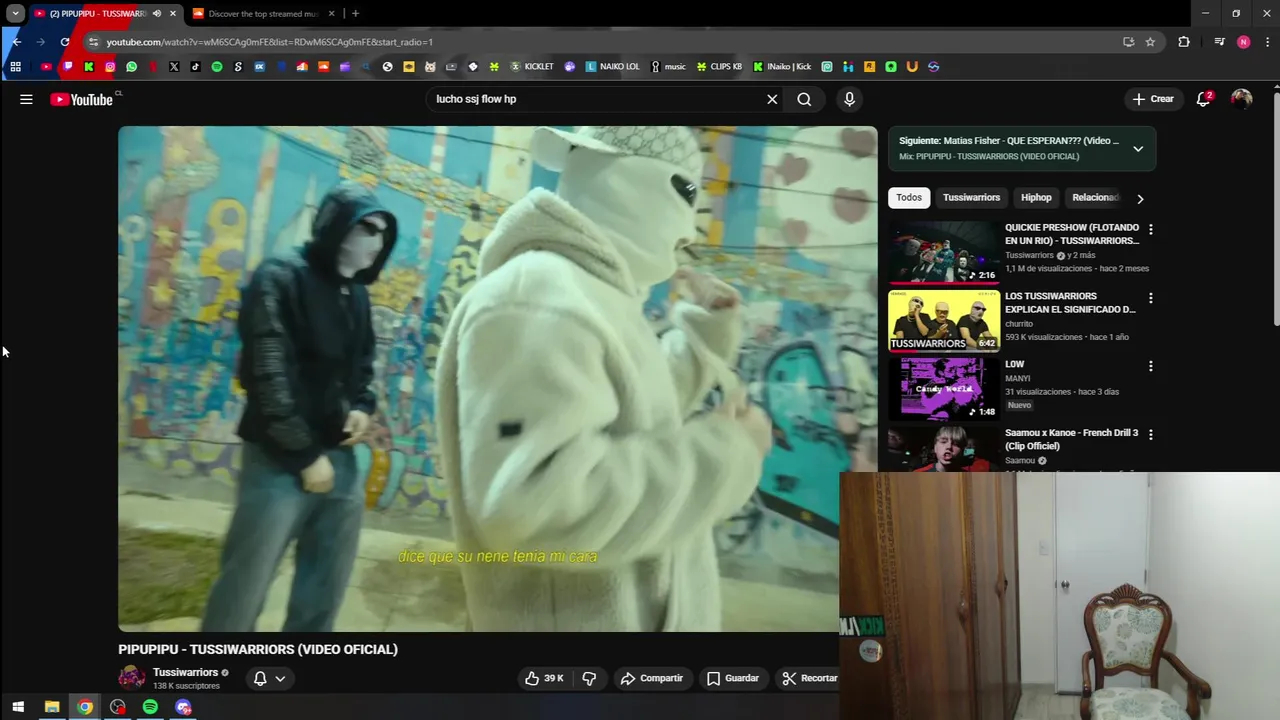The width and height of the screenshot is (1280, 720).
Task: Switch to the Discover top streamed music tab
Action: (x=263, y=14)
